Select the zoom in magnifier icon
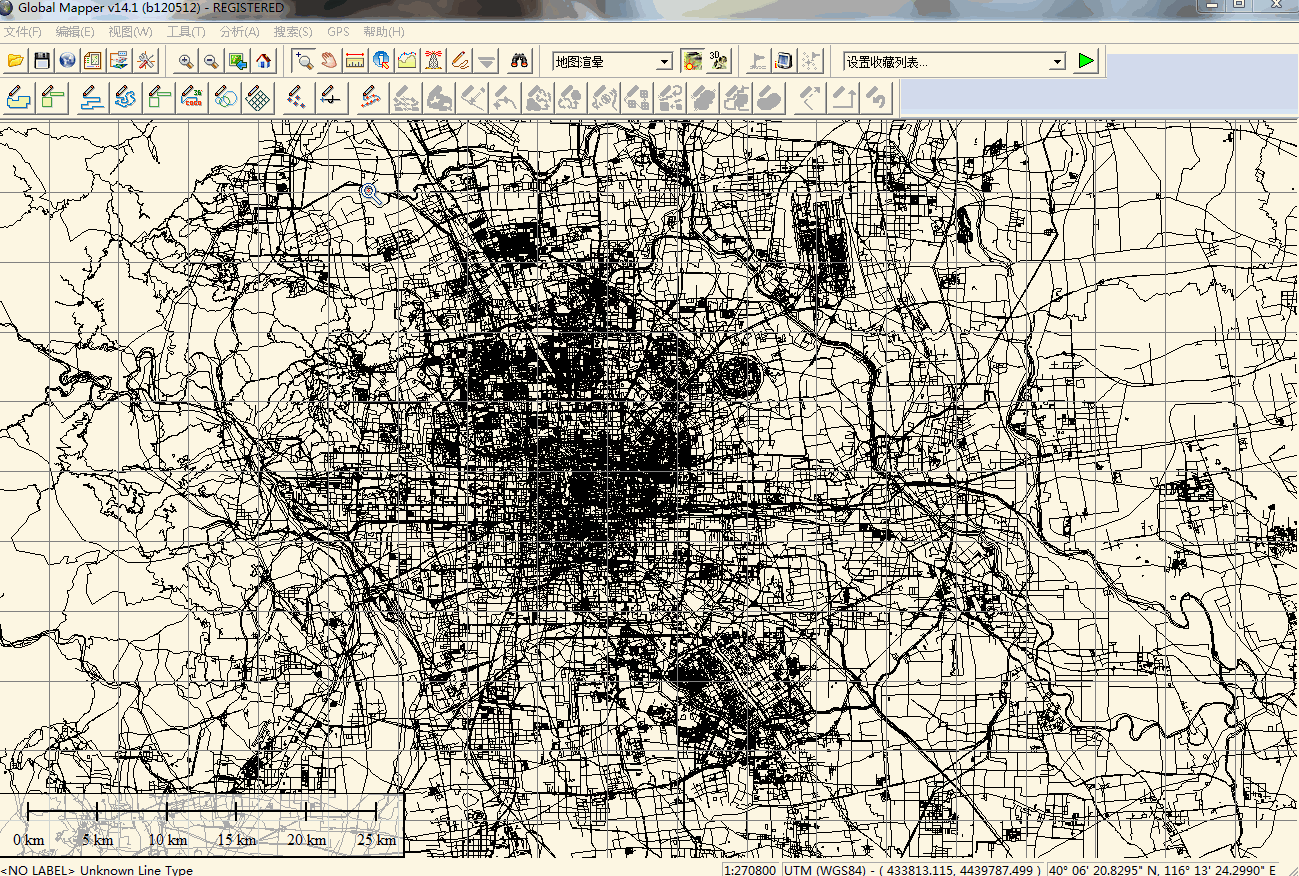1299x876 pixels. [185, 61]
